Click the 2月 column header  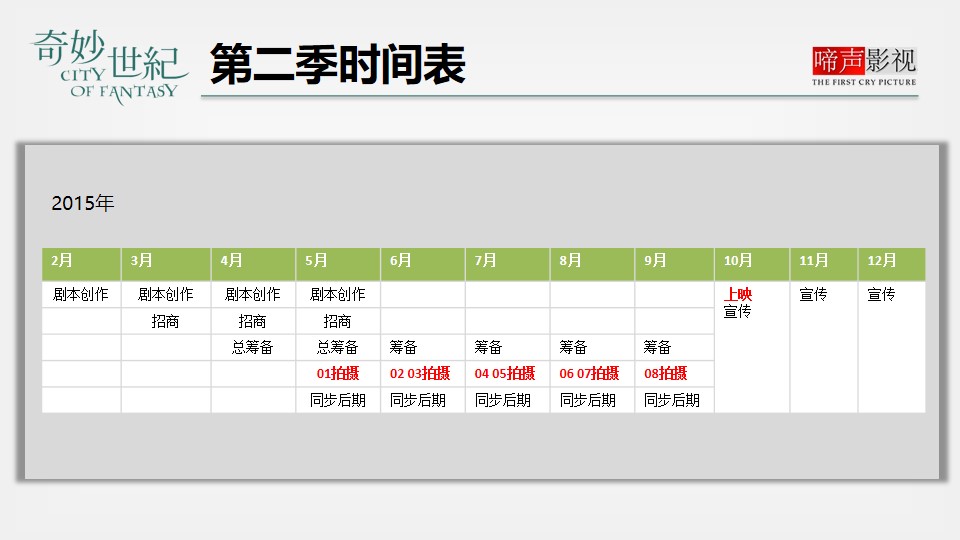click(81, 264)
